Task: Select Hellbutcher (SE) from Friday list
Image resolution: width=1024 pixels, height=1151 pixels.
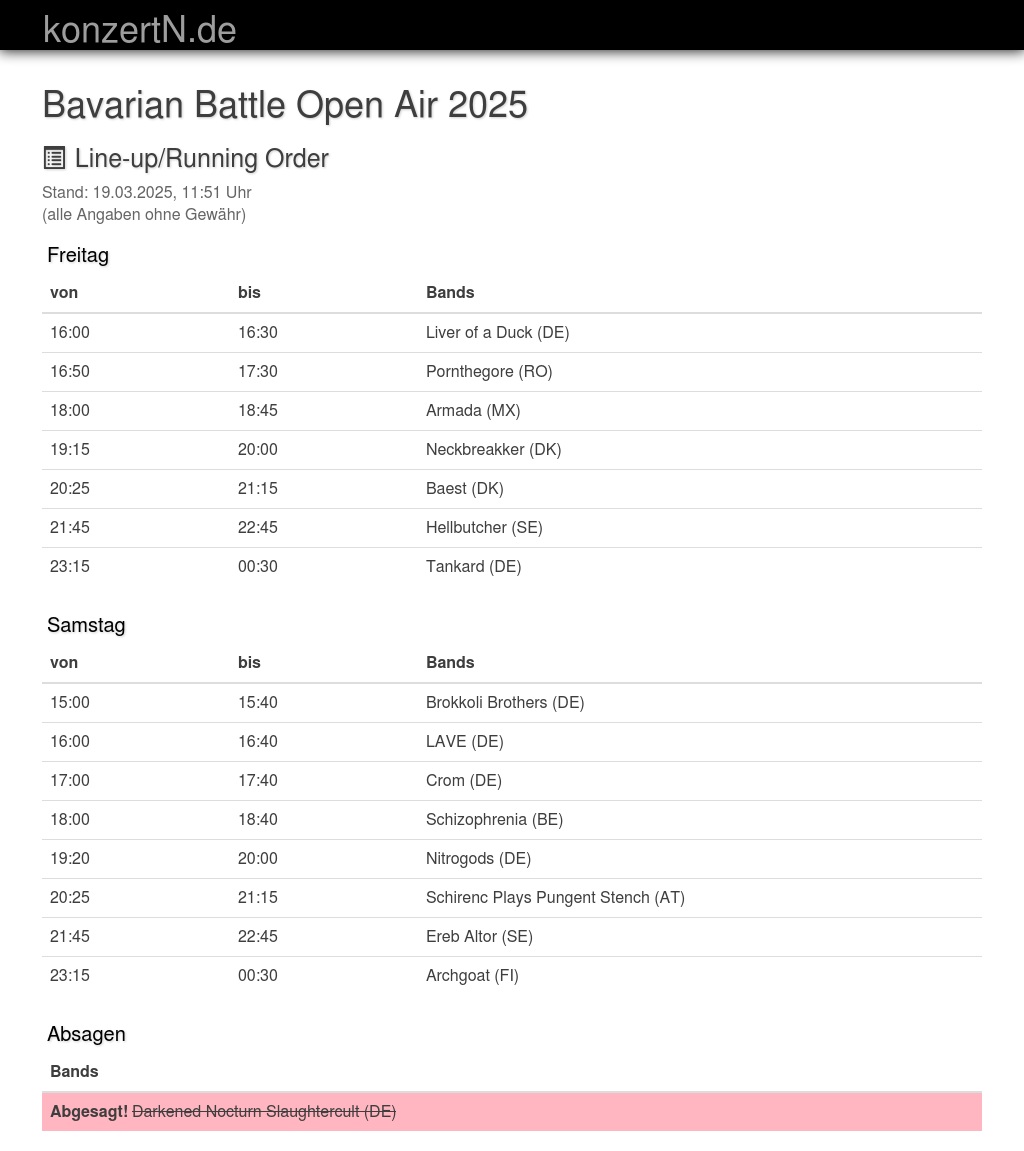Action: 484,528
